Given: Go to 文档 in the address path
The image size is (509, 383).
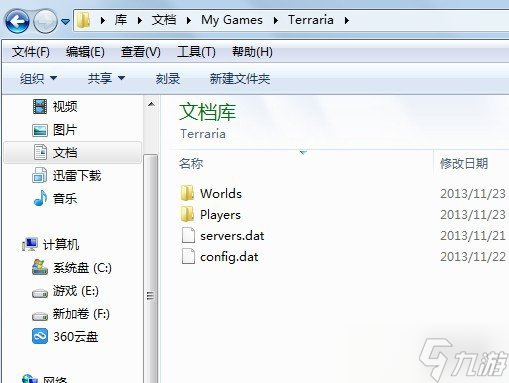Looking at the screenshot, I should click(164, 20).
